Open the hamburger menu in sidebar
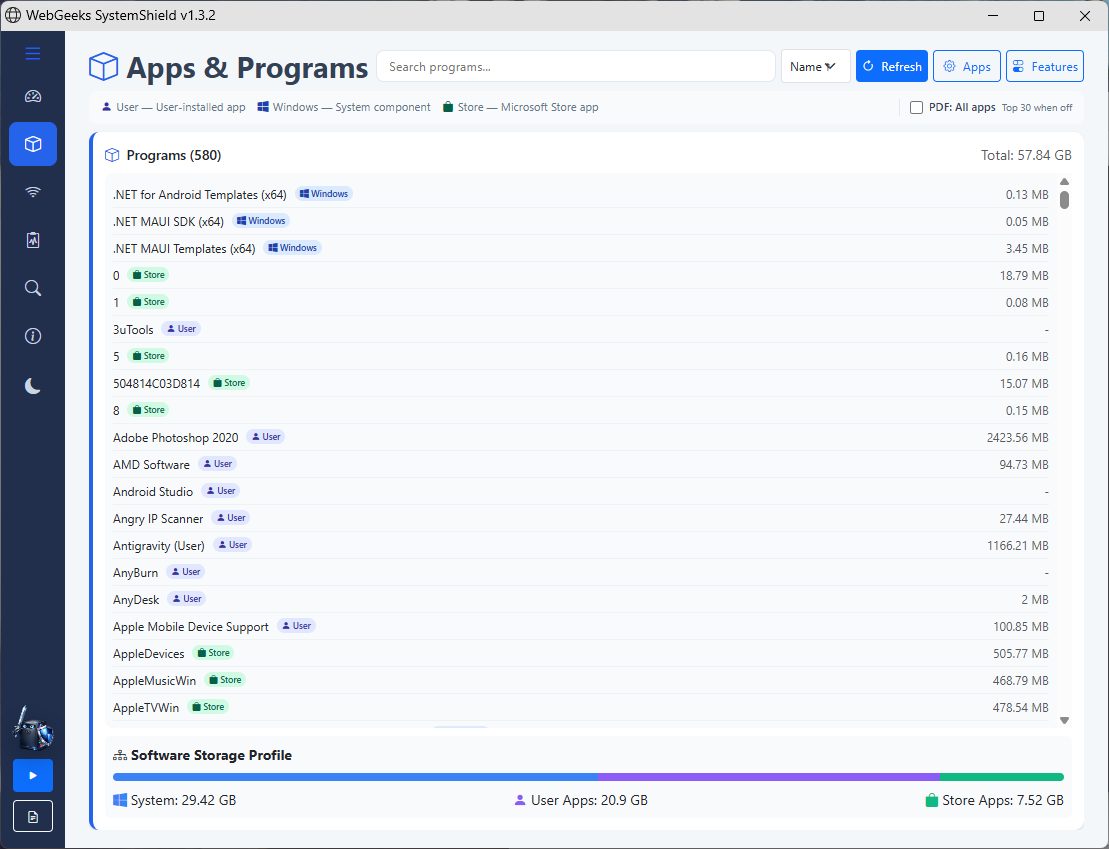This screenshot has height=849, width=1109. click(x=33, y=54)
